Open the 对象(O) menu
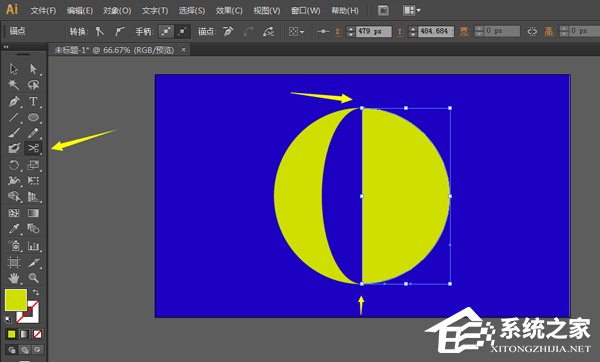The width and height of the screenshot is (600, 362). pos(117,11)
